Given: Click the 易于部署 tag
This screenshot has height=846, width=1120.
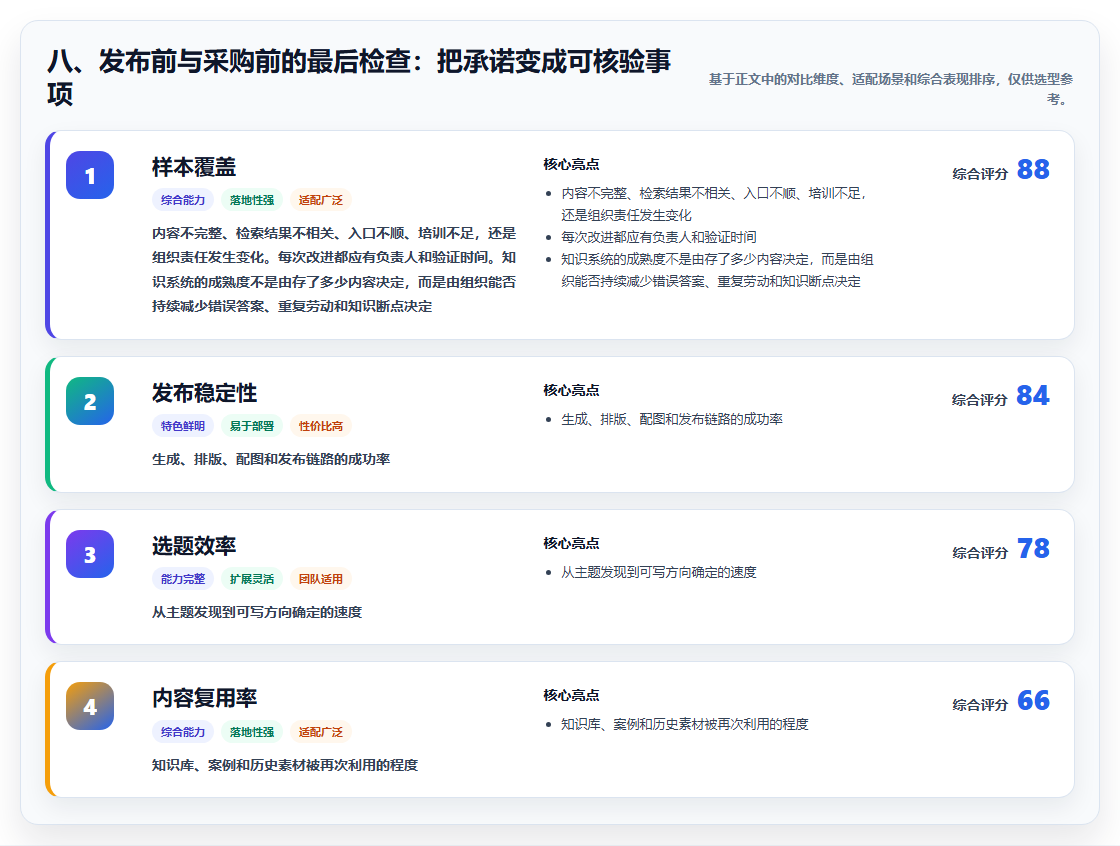Looking at the screenshot, I should coord(251,426).
